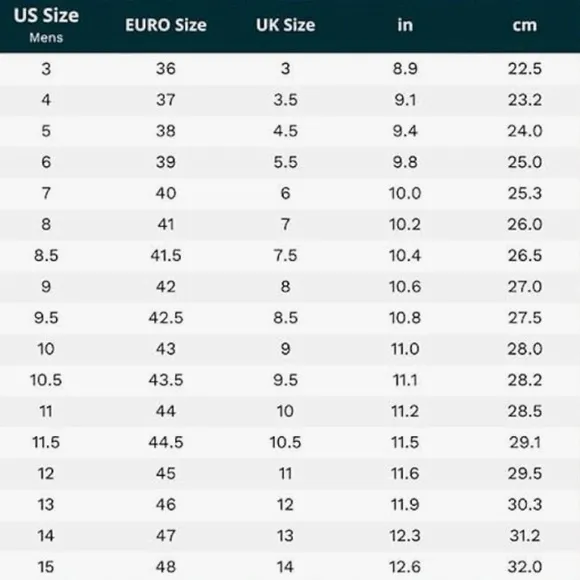
Task: Click the 10.0 inch value
Action: pos(405,193)
